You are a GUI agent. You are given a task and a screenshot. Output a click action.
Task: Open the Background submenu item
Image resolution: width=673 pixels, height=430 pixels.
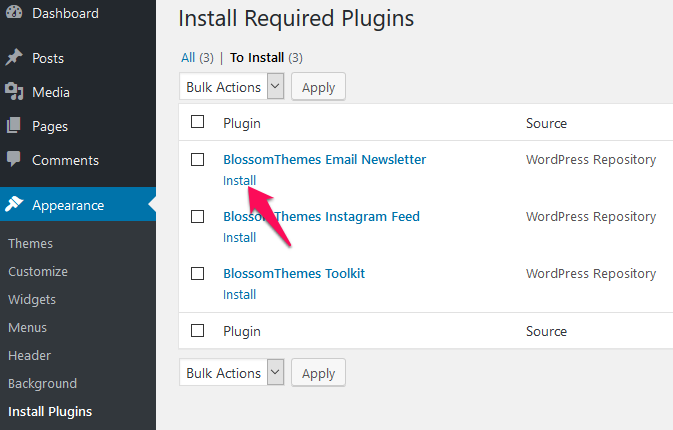tap(42, 384)
